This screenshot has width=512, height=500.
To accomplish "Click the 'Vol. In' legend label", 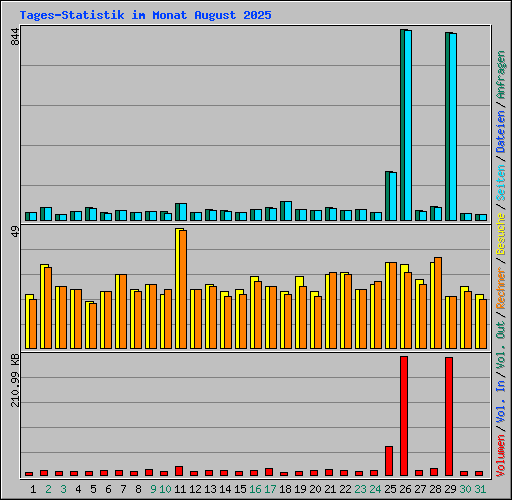I will tap(501, 402).
